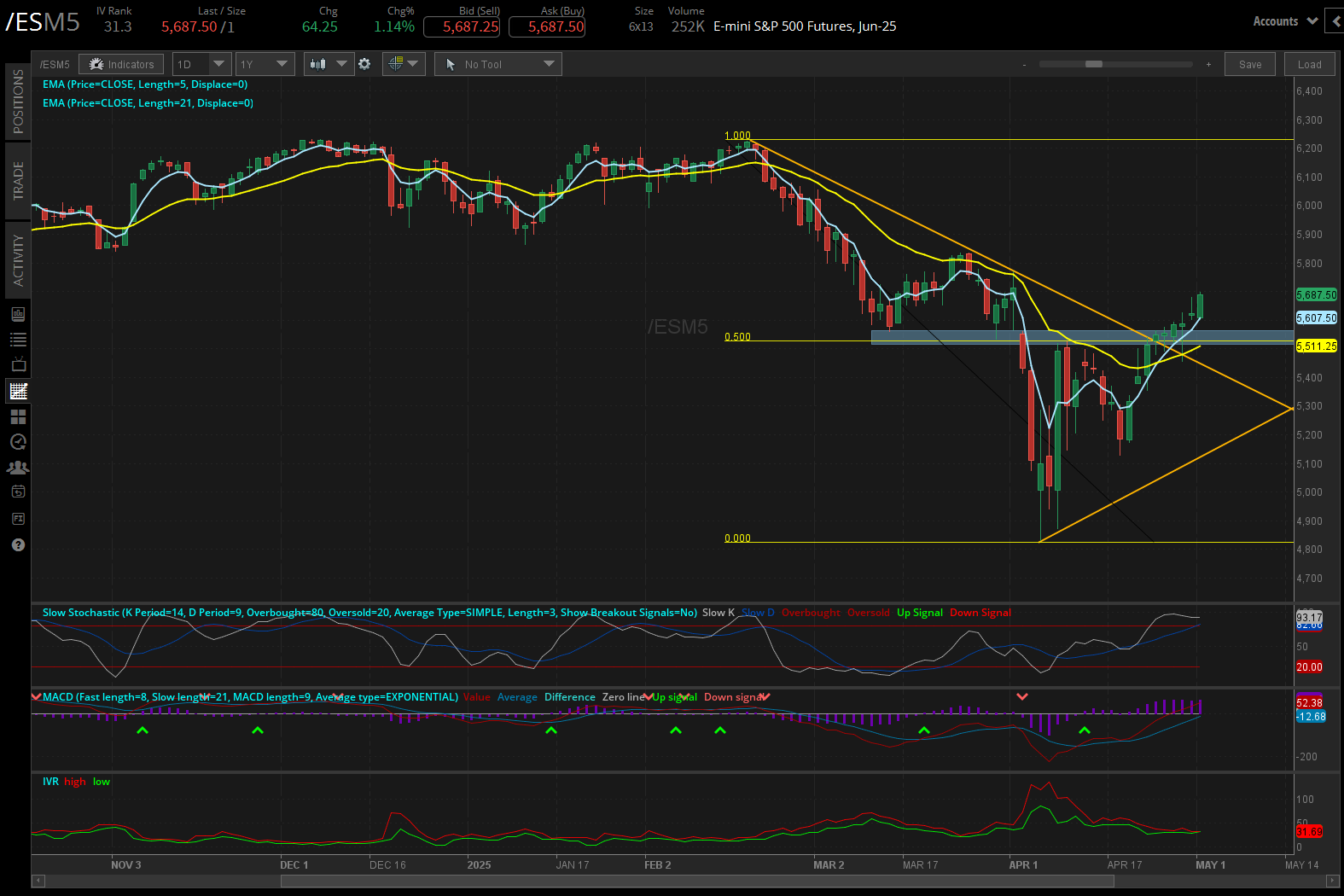Click the 0.000 Fibonacci level label

tap(737, 538)
